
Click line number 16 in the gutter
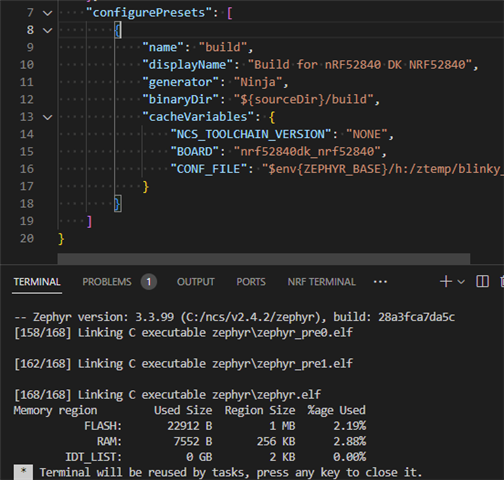click(27, 169)
